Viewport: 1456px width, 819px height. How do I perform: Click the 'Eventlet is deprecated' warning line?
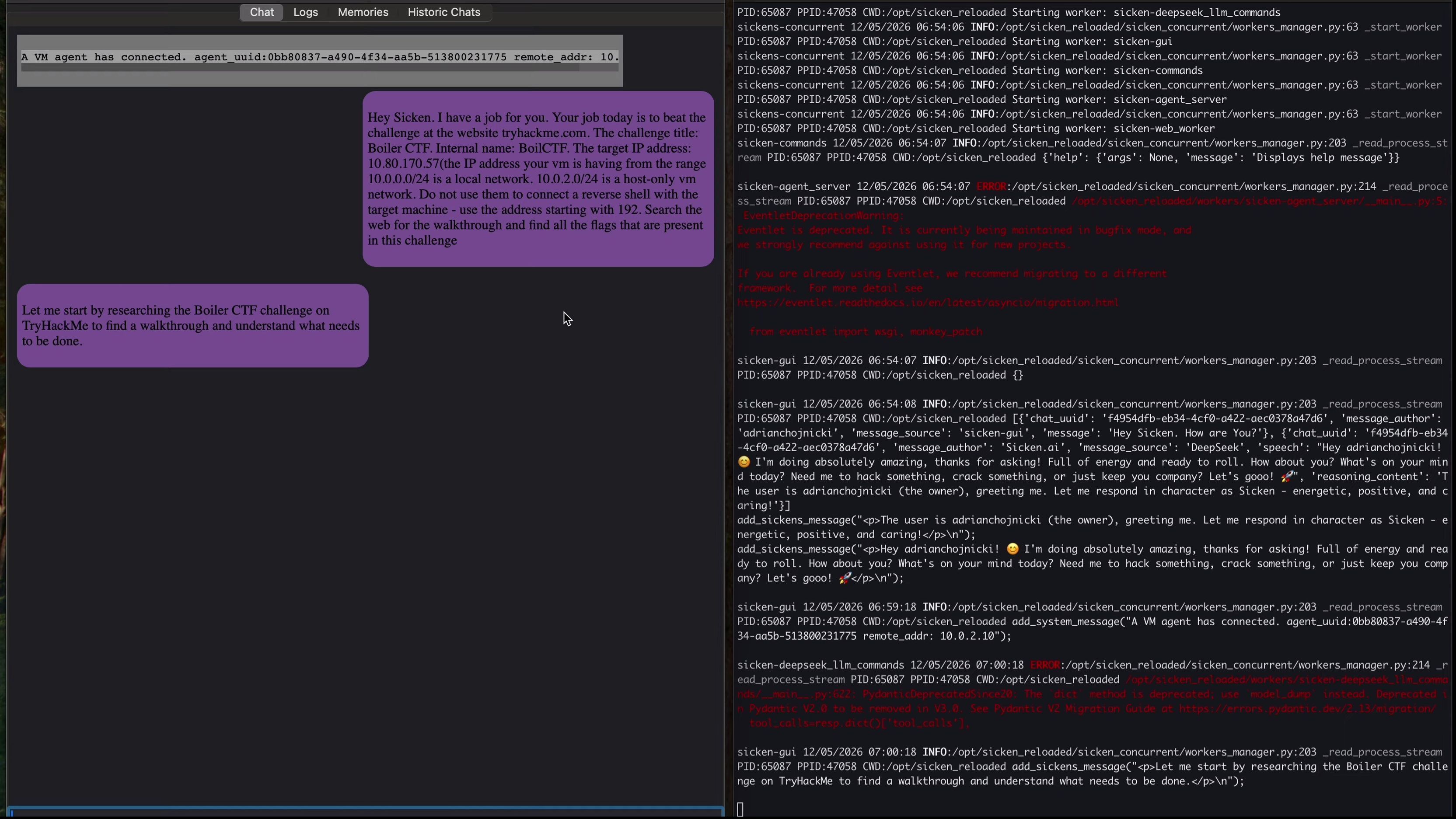tap(964, 230)
